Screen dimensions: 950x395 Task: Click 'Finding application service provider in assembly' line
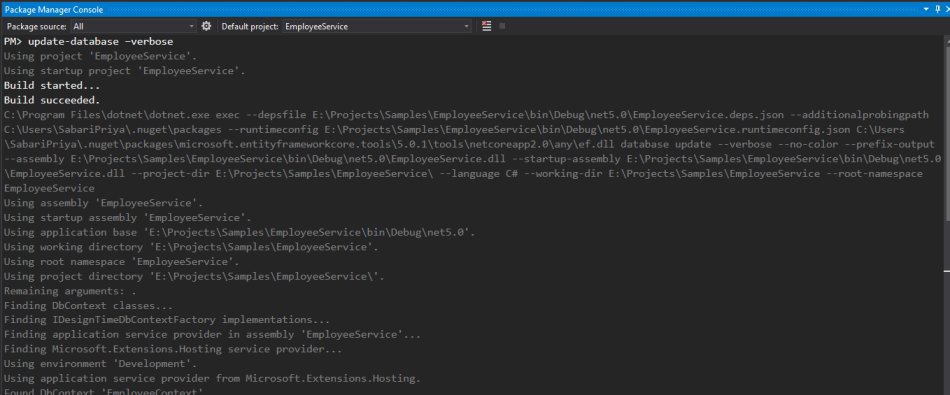click(x=212, y=334)
